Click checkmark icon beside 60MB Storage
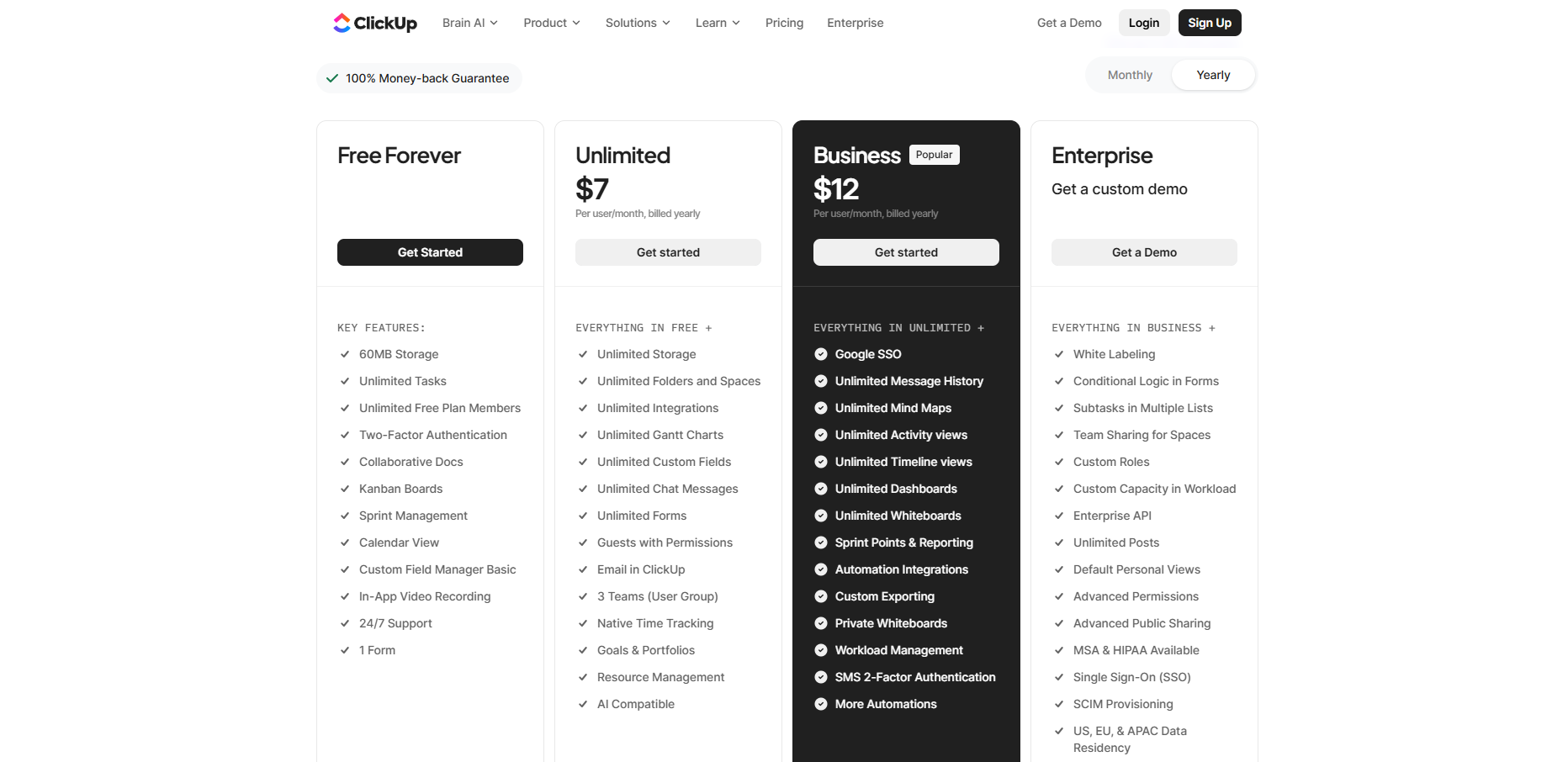The width and height of the screenshot is (1568, 762). (x=345, y=354)
